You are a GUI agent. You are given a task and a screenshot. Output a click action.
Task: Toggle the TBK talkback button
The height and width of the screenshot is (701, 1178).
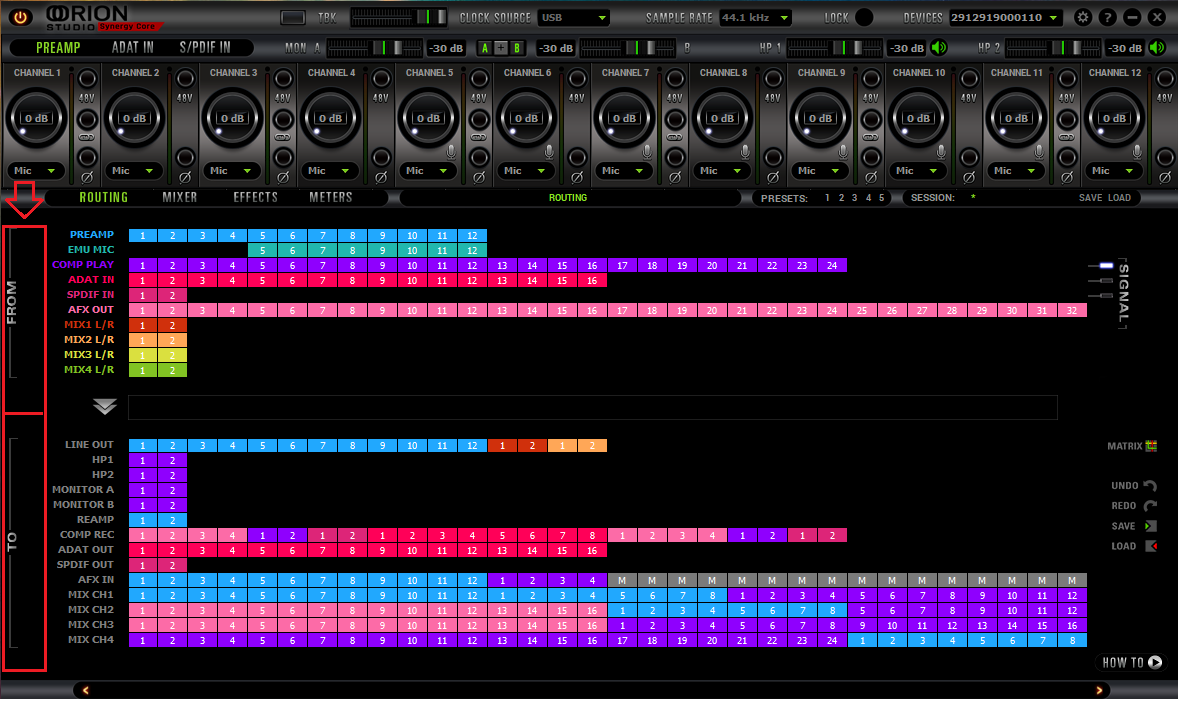[x=292, y=17]
